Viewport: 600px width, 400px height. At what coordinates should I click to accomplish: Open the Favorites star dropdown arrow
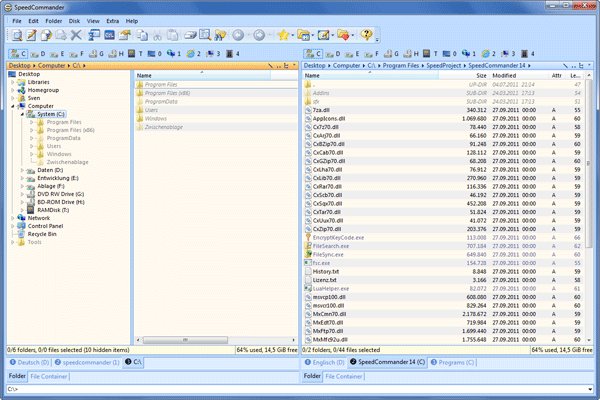[293, 36]
